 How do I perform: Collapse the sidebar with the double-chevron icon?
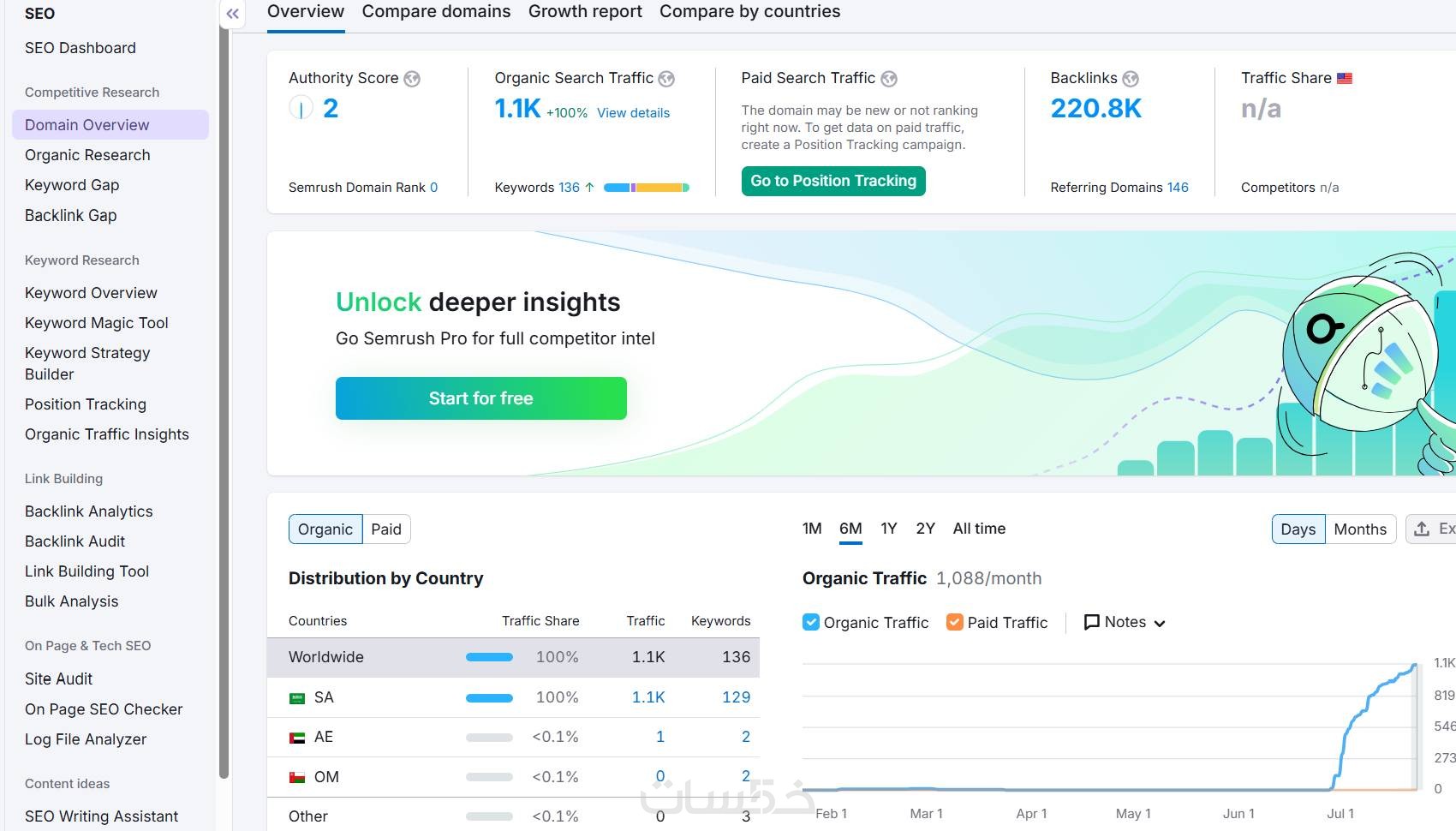coord(232,14)
